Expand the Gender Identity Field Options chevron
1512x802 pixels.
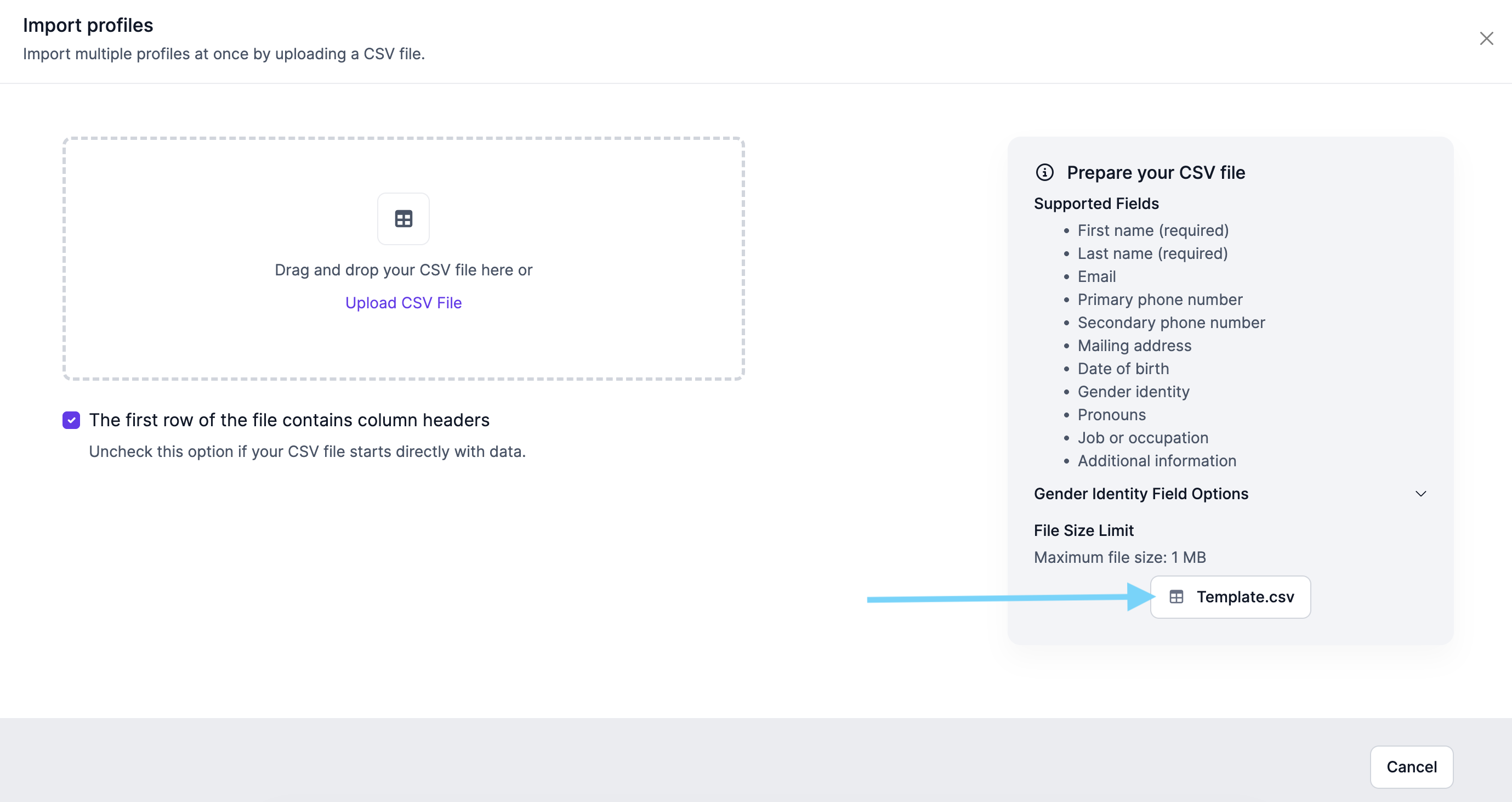pyautogui.click(x=1420, y=494)
